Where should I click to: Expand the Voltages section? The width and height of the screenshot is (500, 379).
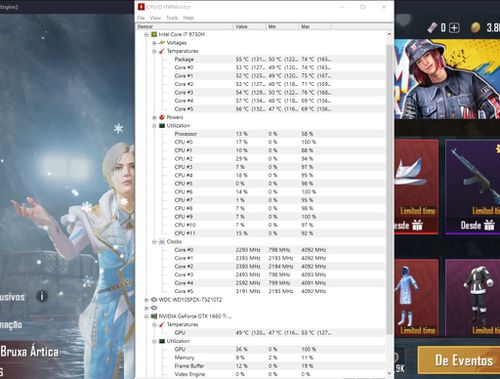[154, 43]
